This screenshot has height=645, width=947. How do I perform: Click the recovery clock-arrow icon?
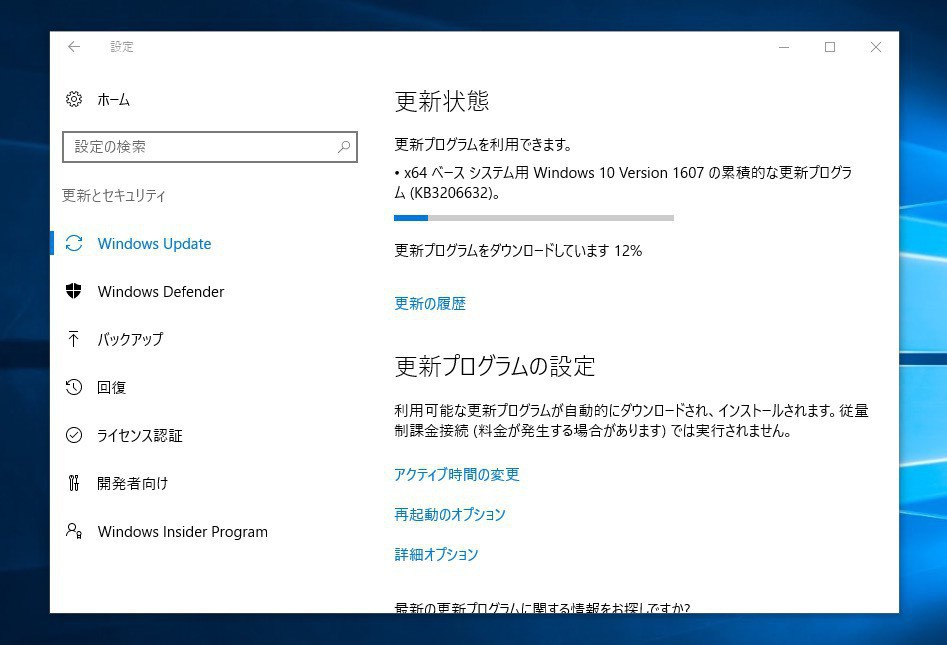(x=74, y=387)
